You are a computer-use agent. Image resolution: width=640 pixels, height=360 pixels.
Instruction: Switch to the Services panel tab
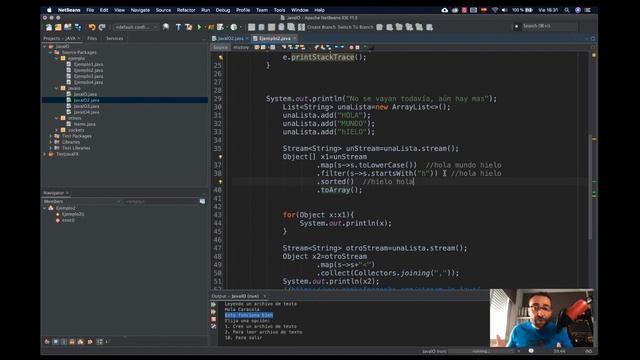[x=114, y=38]
